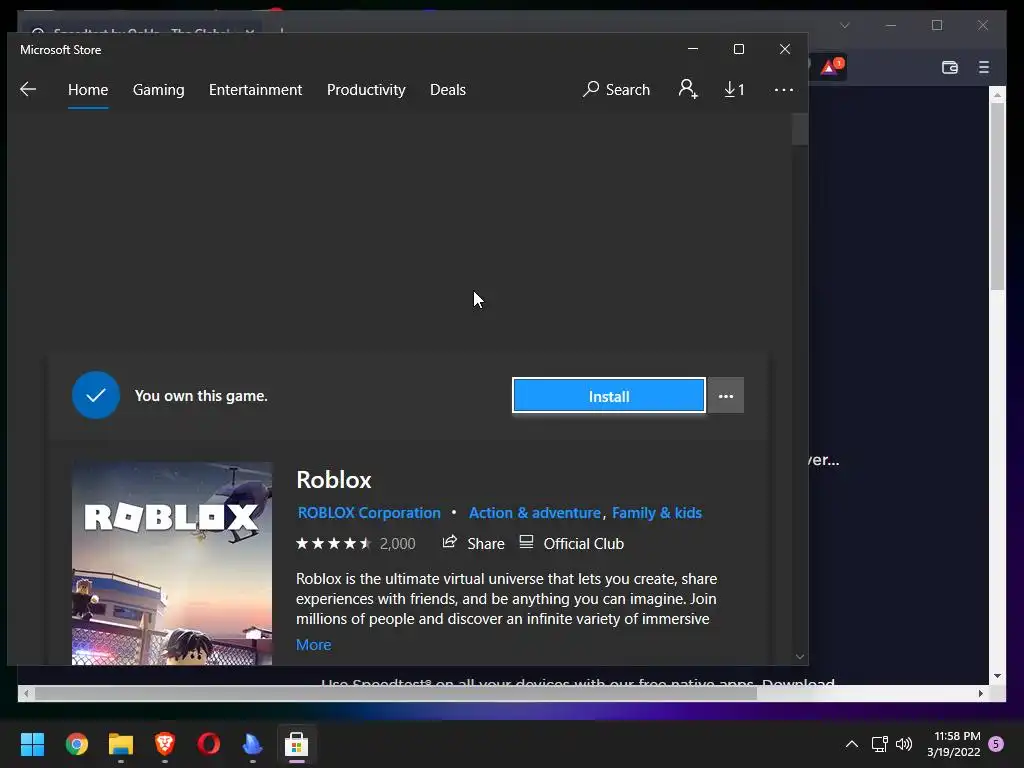Open the Home tab in Microsoft Store

click(x=88, y=89)
